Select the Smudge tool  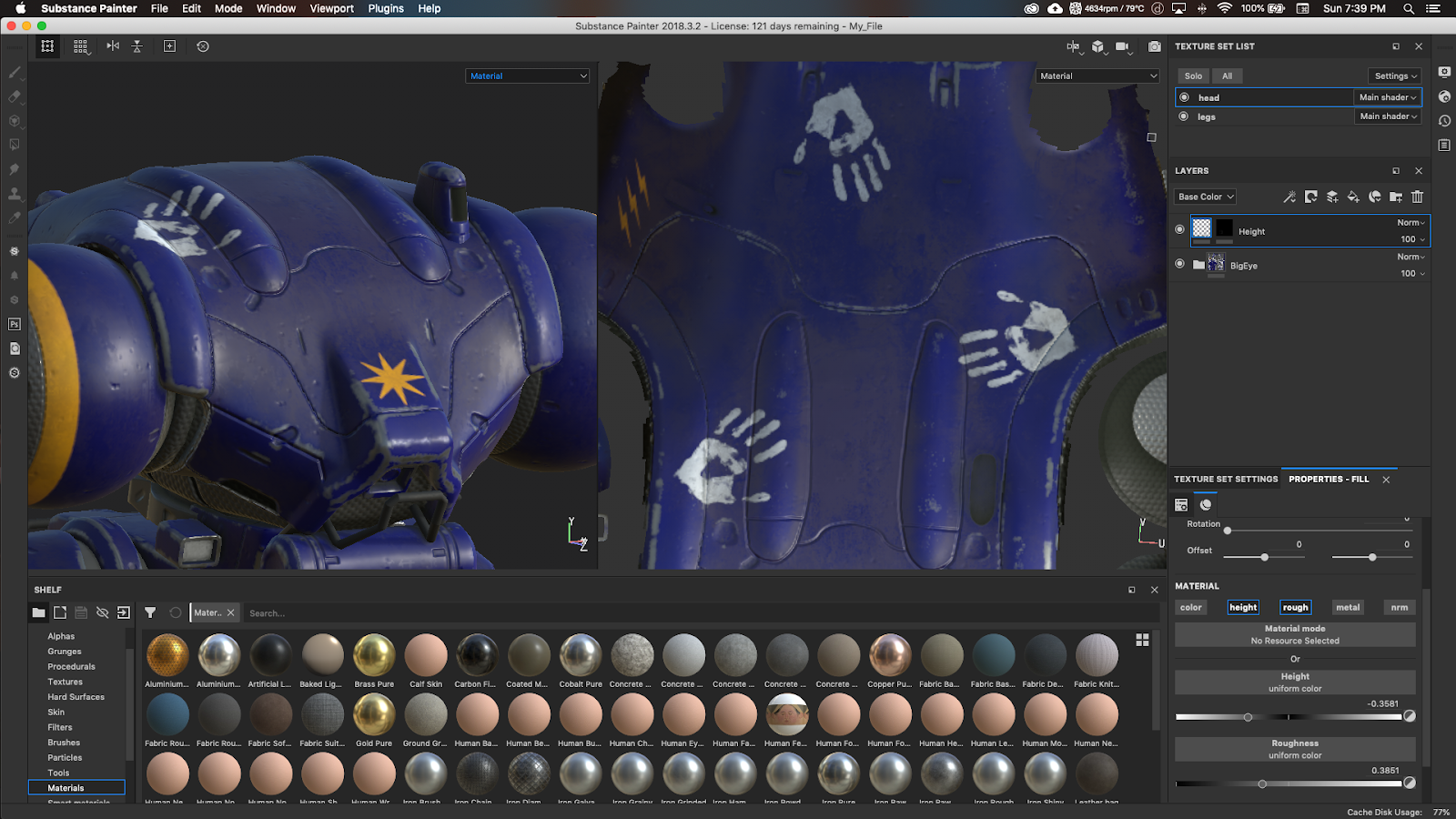click(15, 169)
